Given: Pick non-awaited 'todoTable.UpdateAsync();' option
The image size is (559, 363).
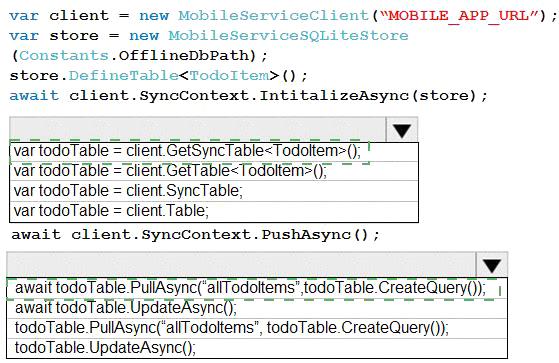Looking at the screenshot, I should [x=257, y=348].
